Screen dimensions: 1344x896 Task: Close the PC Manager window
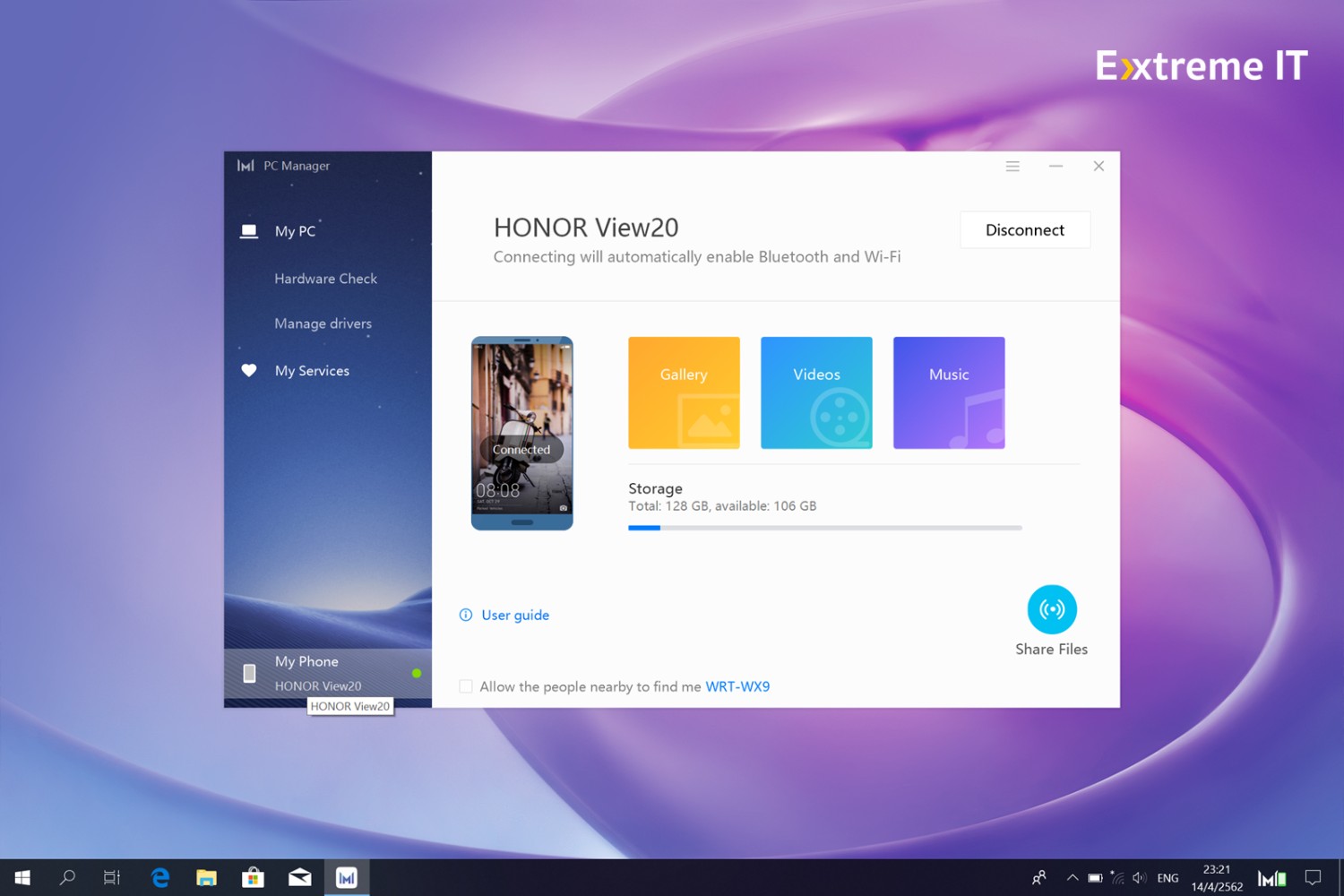(x=1098, y=167)
